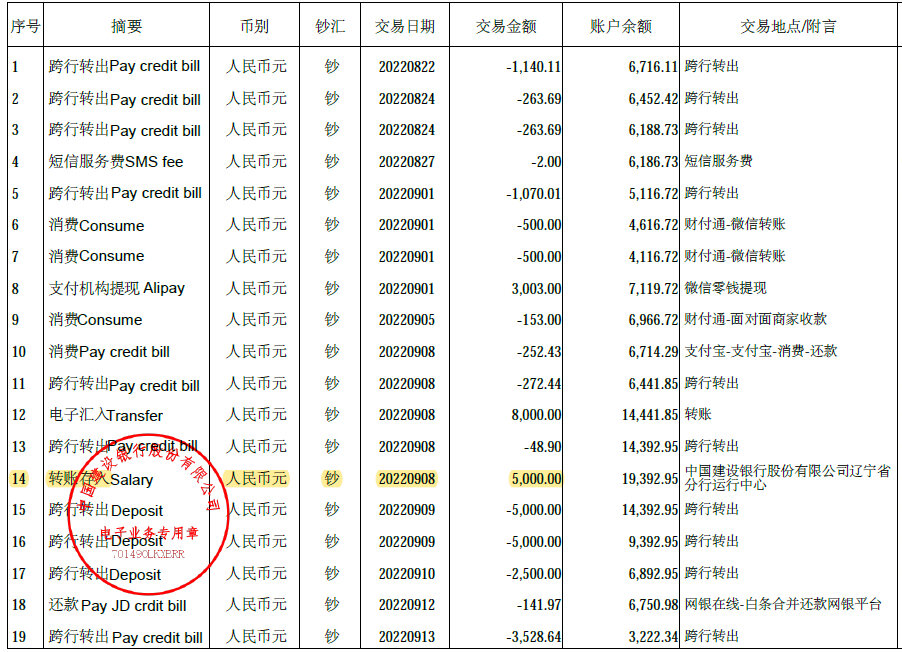Select the balance 3,222.34 cell
902x652 pixels.
(653, 636)
